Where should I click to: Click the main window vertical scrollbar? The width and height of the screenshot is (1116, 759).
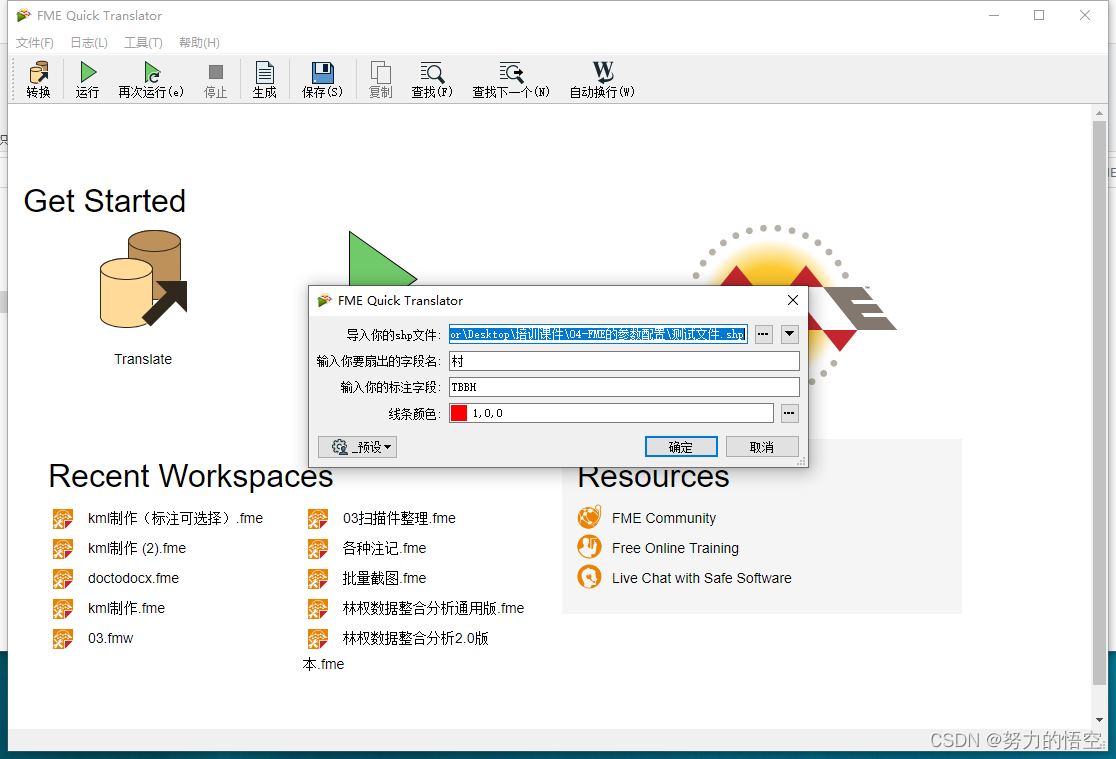[1100, 403]
